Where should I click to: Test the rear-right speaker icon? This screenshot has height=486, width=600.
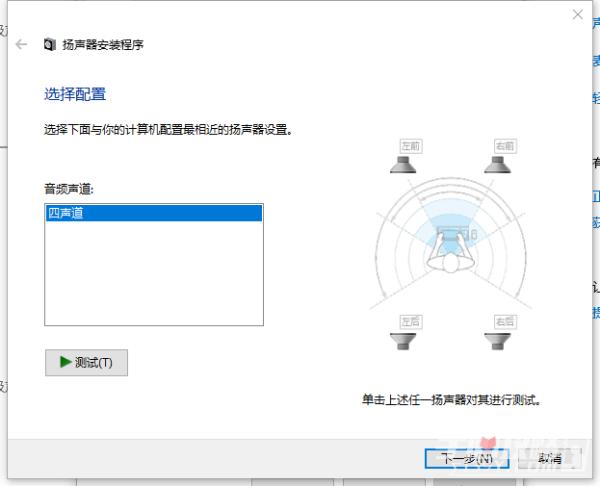pos(504,341)
